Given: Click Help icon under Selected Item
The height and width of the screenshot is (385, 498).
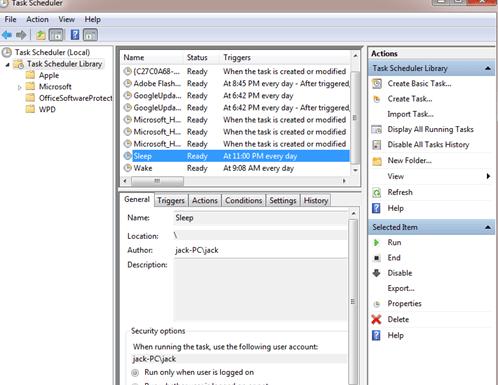Looking at the screenshot, I should (x=376, y=335).
